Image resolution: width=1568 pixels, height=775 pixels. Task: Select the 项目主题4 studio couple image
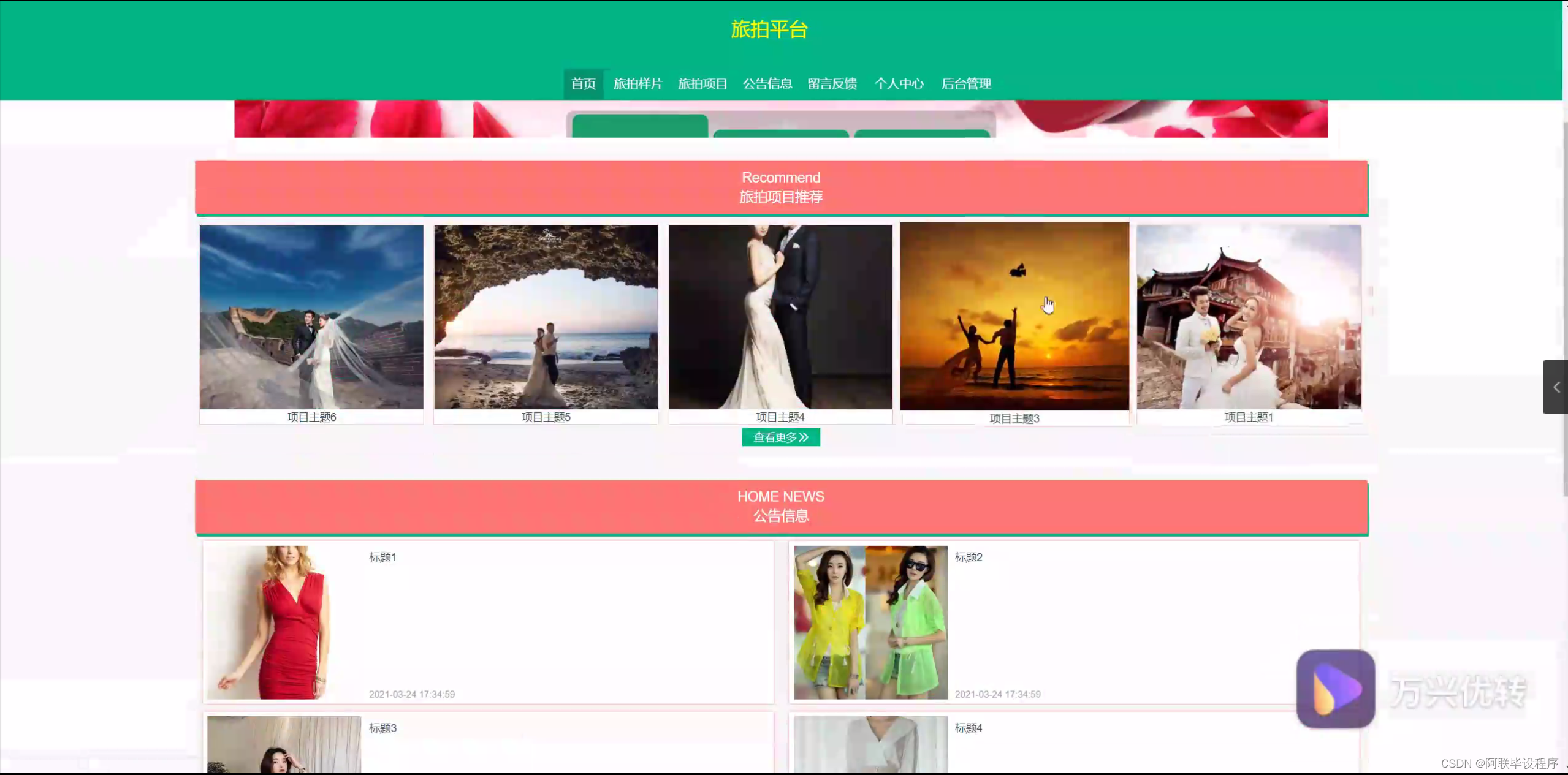(x=780, y=317)
